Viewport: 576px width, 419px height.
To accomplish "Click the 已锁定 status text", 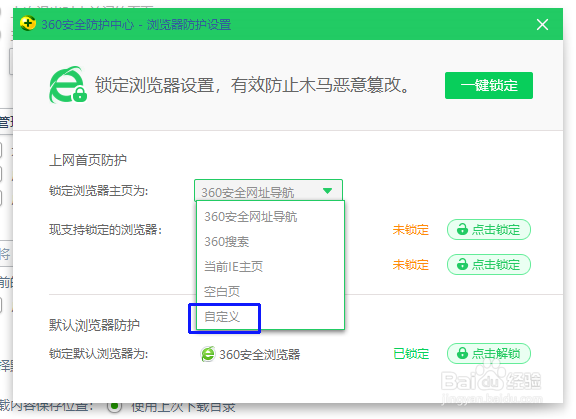I will click(x=411, y=354).
